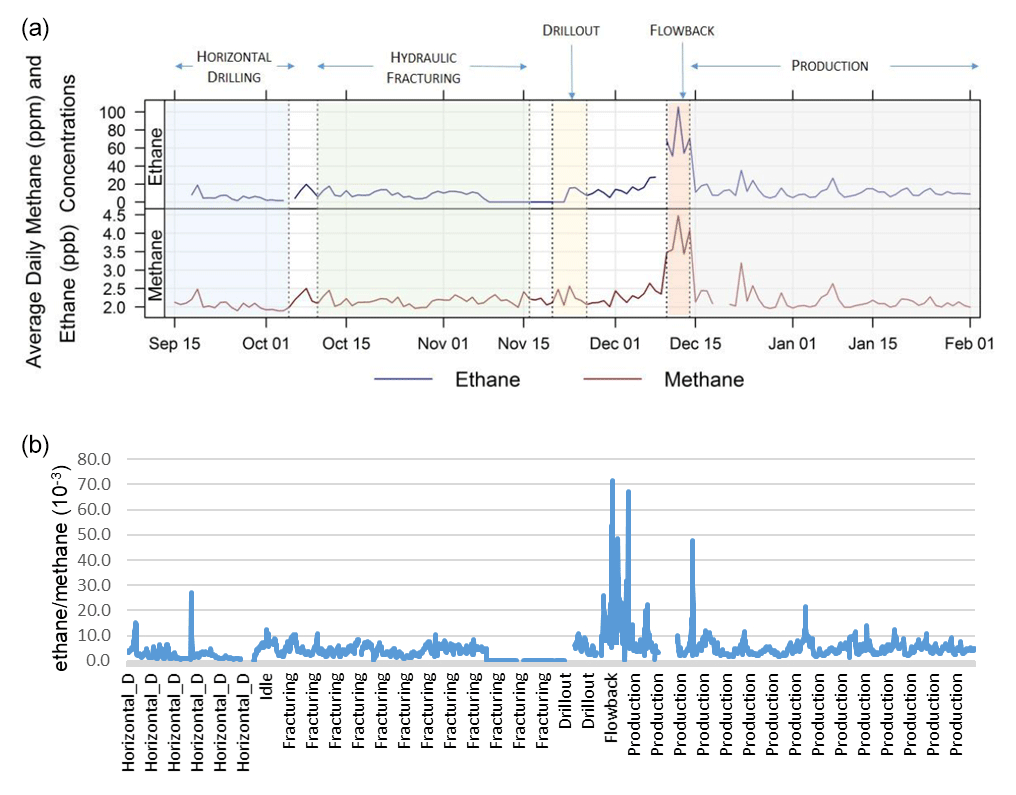Click the Ethane legend text
The image size is (1016, 795).
(488, 379)
